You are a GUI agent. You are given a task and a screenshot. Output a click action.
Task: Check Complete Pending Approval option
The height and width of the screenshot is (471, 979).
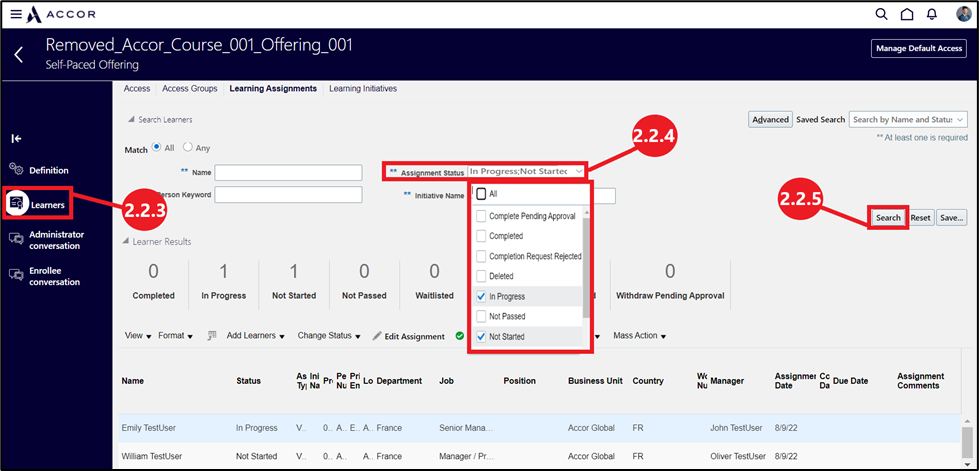pos(481,216)
